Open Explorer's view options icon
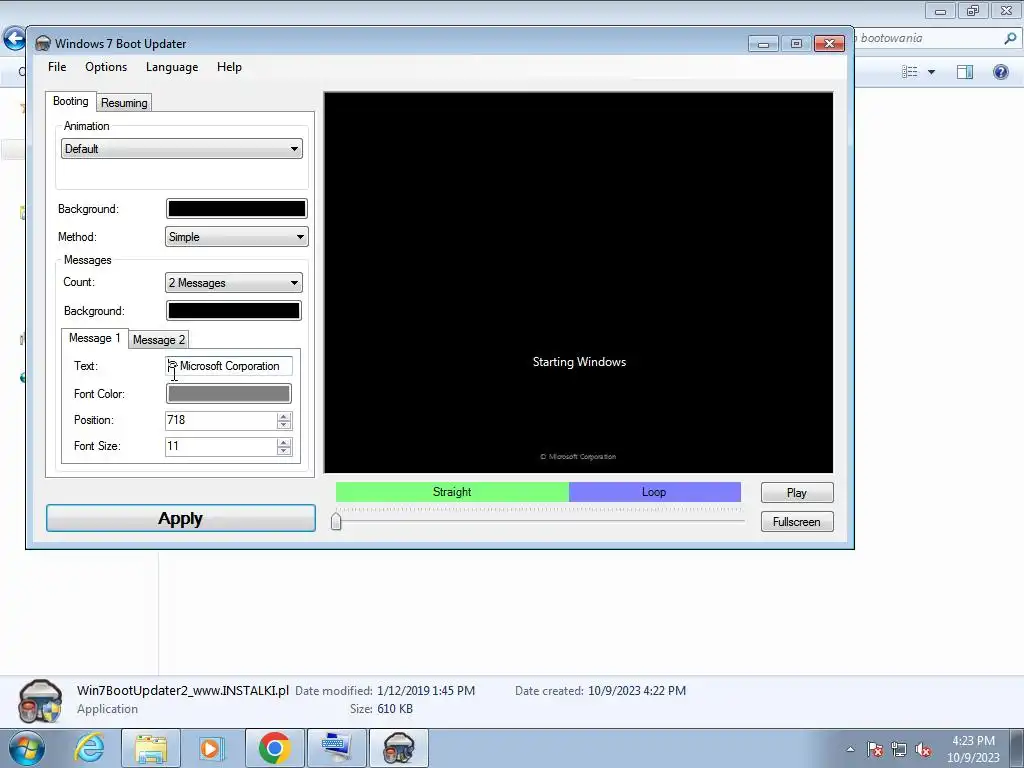The height and width of the screenshot is (768, 1024). coord(910,72)
